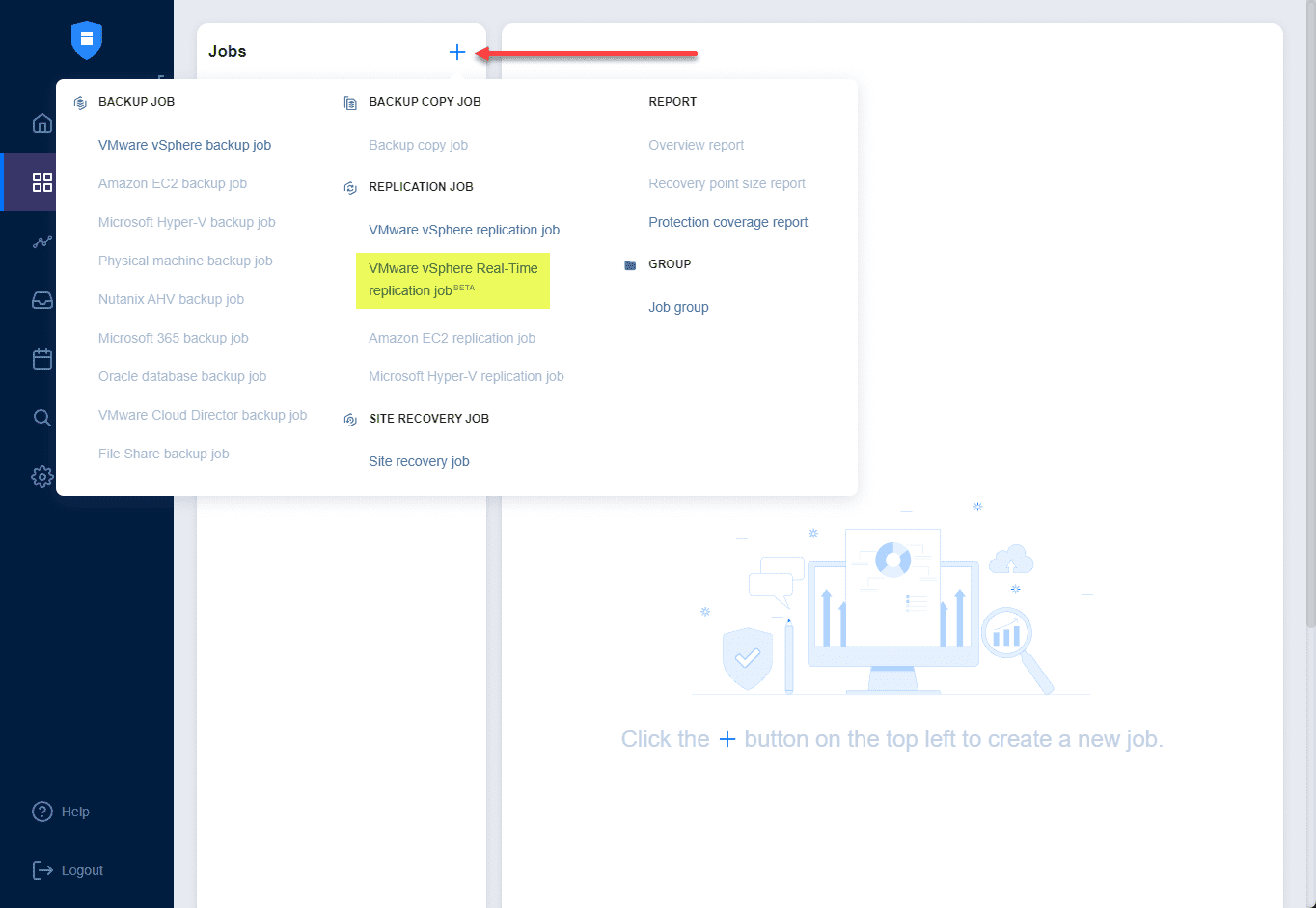Click the plus button next to Jobs
Screen dimensions: 1316x908
coord(457,52)
